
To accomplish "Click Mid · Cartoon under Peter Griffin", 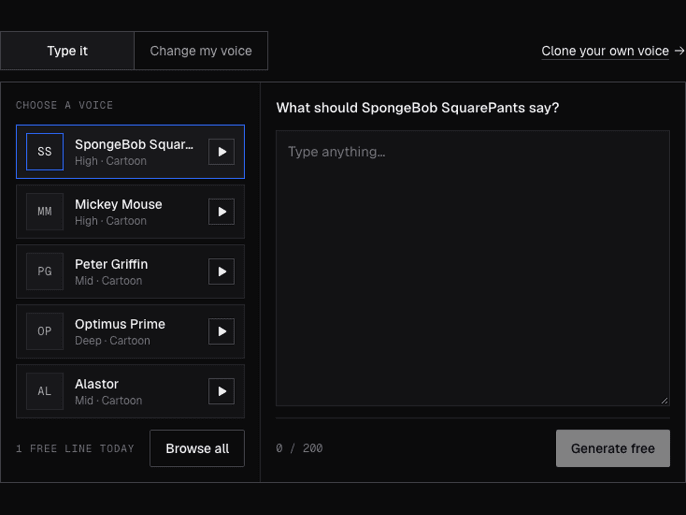I will (x=108, y=281).
